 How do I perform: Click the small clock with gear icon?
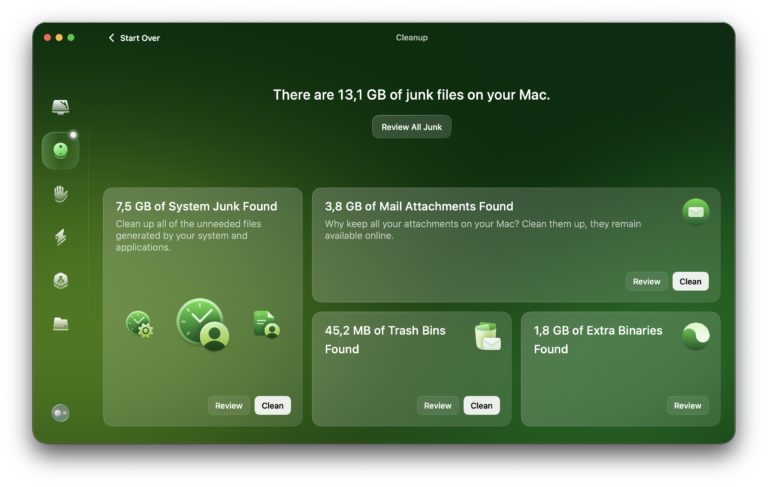coord(139,324)
